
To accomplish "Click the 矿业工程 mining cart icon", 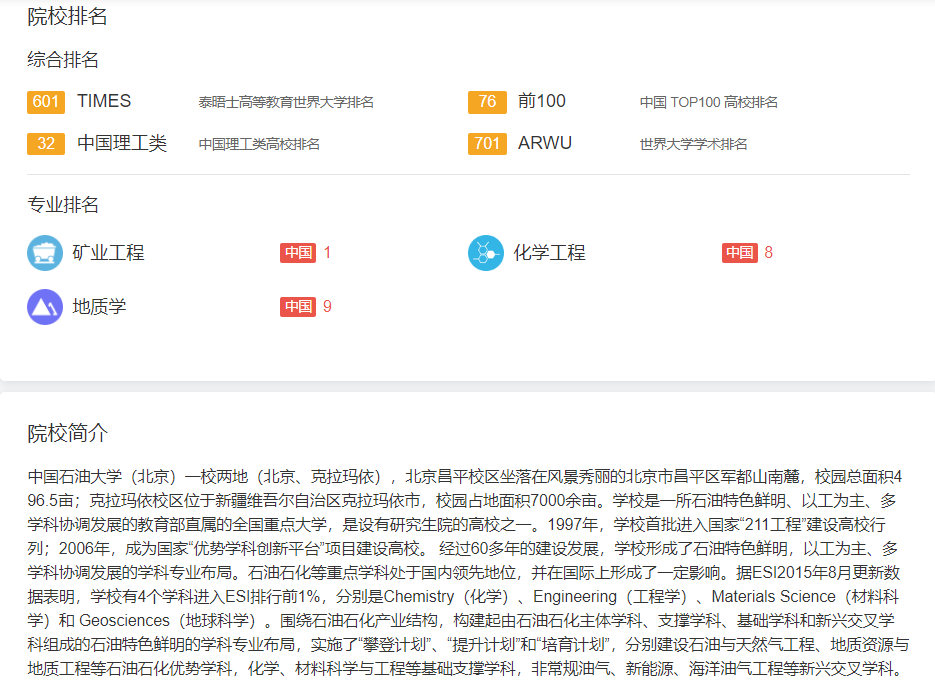I will 45,253.
